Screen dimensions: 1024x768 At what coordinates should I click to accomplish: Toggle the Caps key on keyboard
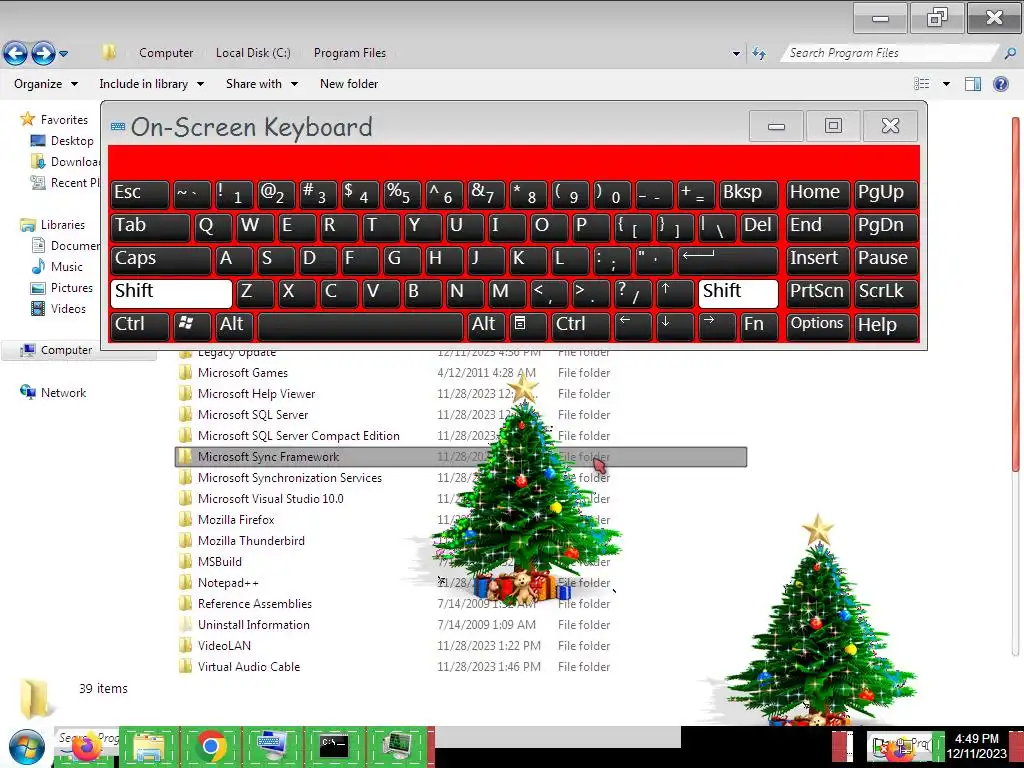click(161, 259)
